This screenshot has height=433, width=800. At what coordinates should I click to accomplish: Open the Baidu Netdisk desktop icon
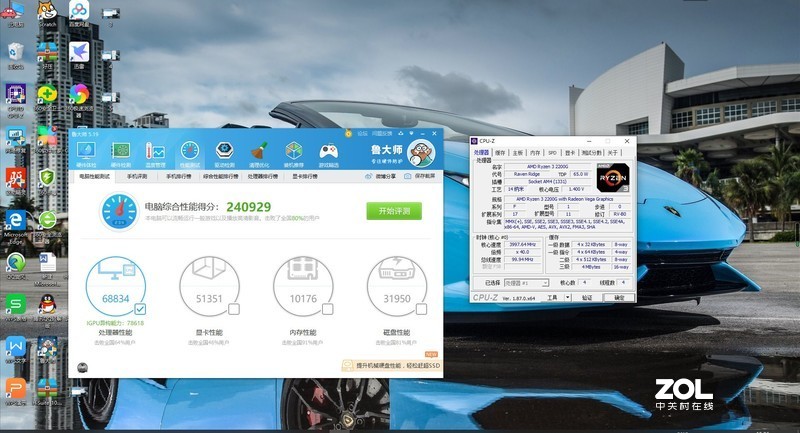79,10
